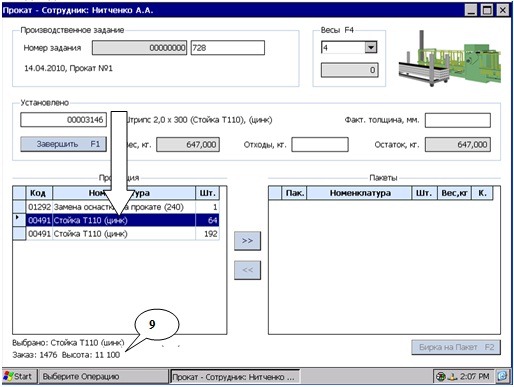Screen dimensions: 514x387
Task: Click the Номенклатура header in packages table
Action: click(359, 193)
